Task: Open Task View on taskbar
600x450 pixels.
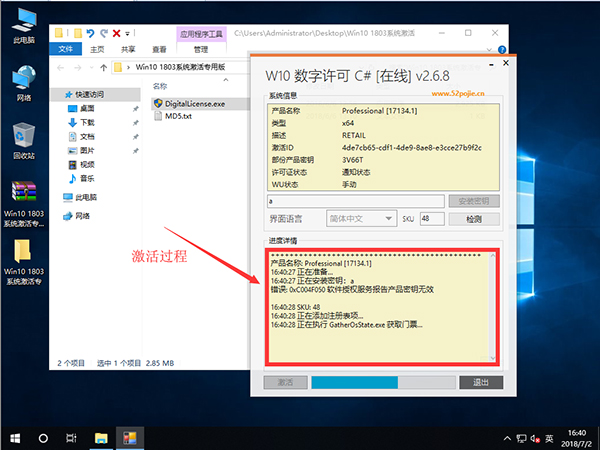Action: (71, 438)
